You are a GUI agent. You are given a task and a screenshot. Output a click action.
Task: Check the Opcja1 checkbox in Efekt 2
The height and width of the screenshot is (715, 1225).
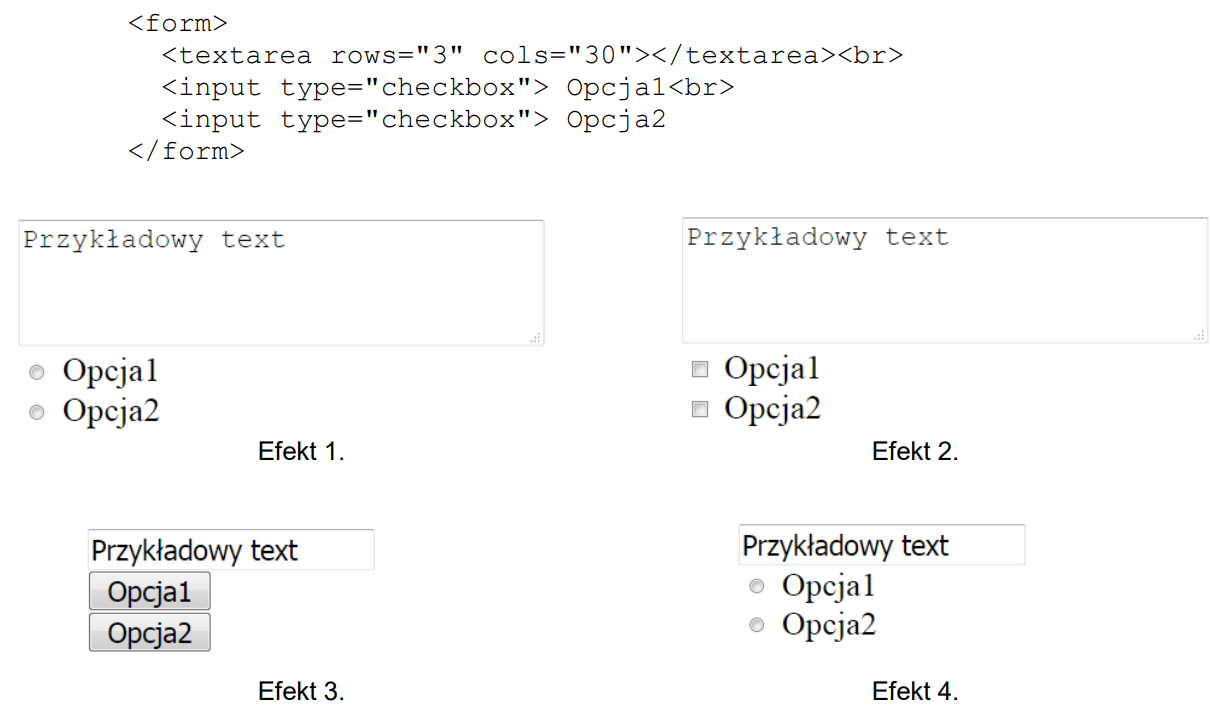[x=700, y=369]
